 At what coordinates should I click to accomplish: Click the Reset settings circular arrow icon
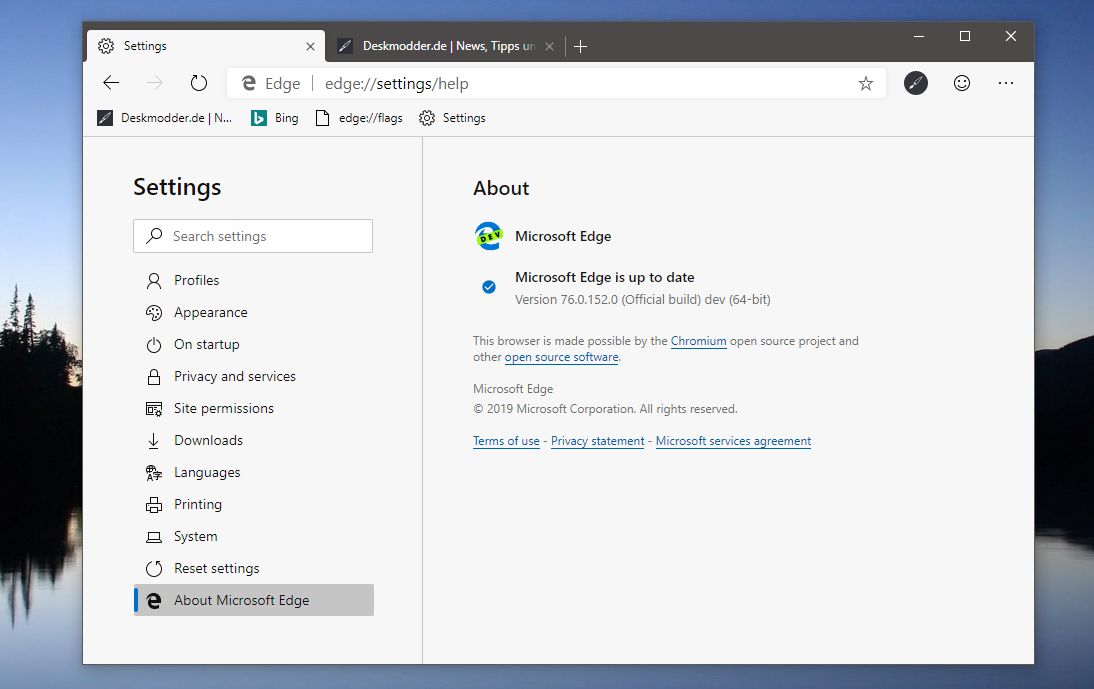point(153,568)
